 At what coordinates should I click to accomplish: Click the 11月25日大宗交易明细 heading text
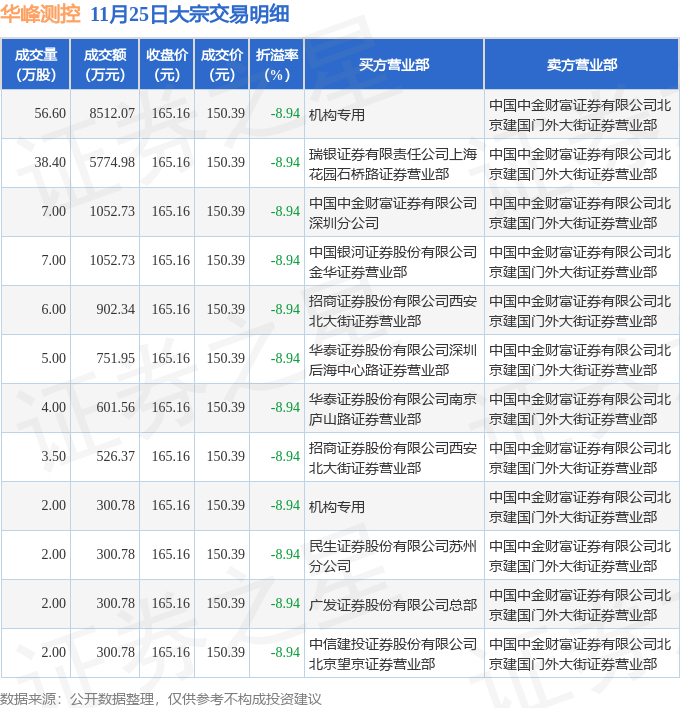(190, 14)
